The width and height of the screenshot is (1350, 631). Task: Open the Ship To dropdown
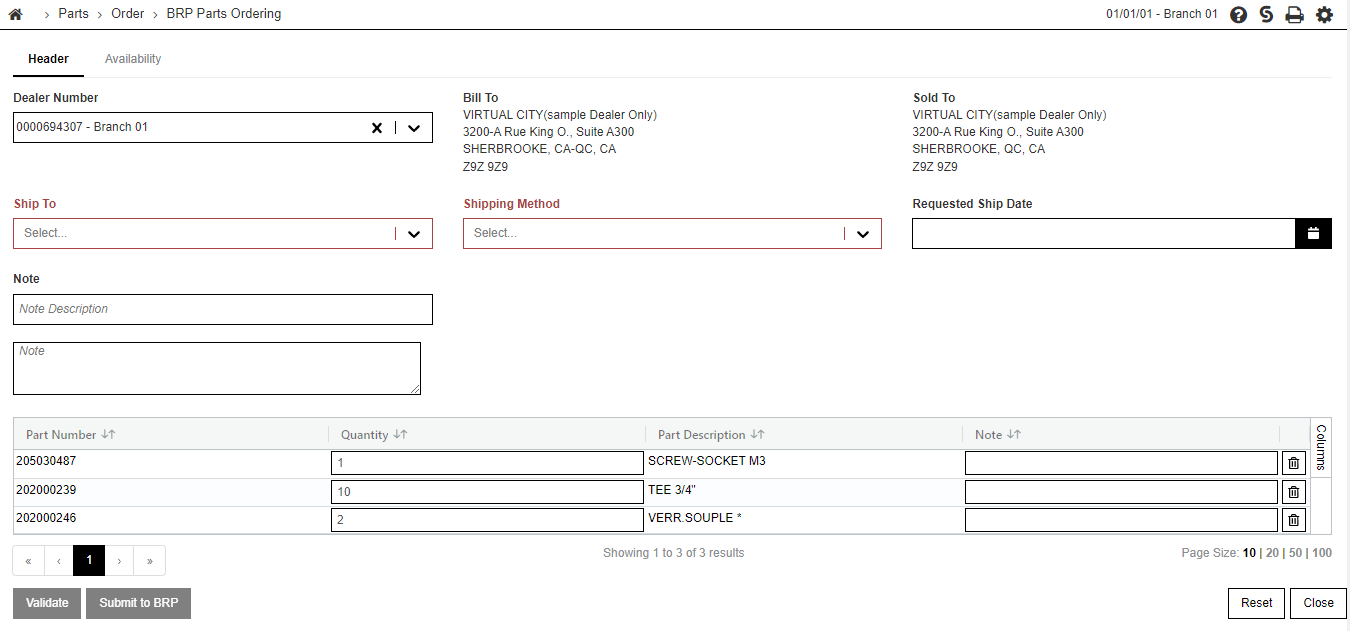click(223, 233)
